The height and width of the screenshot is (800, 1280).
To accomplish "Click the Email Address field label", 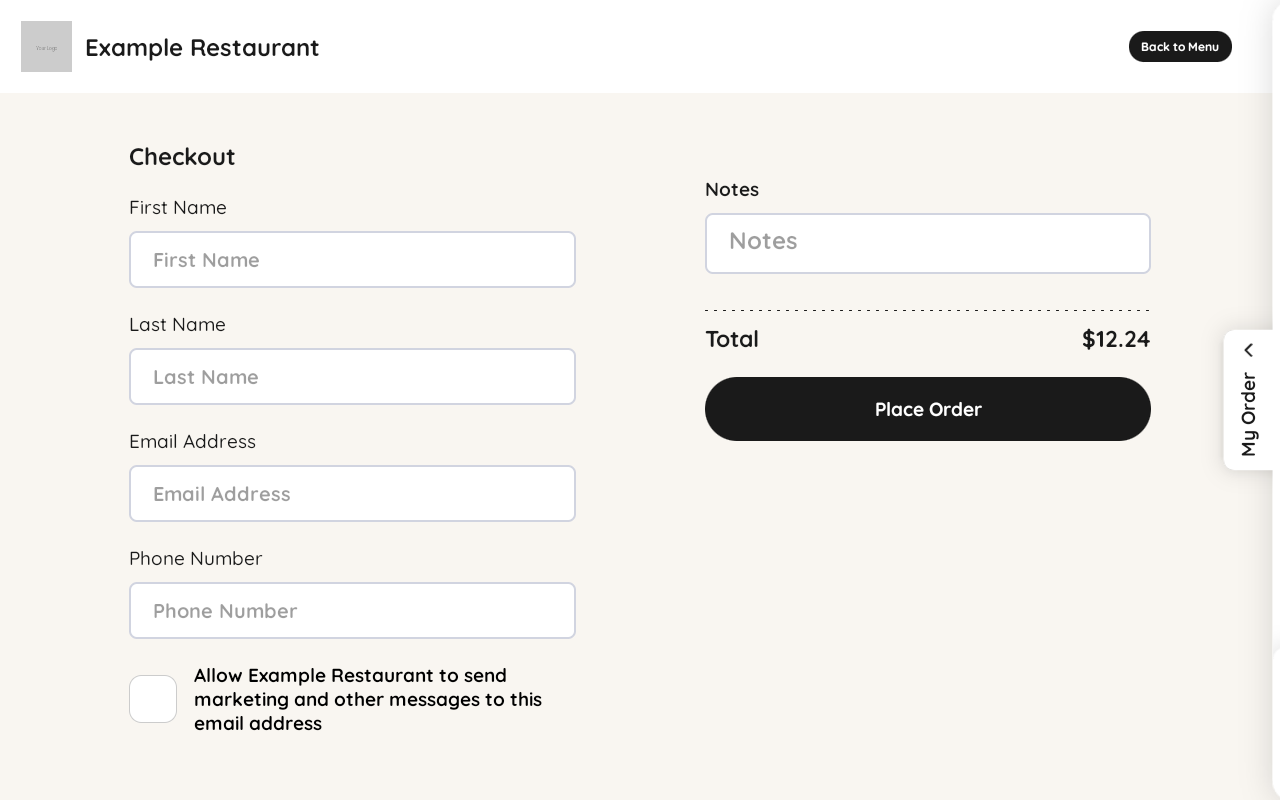I will click(192, 442).
